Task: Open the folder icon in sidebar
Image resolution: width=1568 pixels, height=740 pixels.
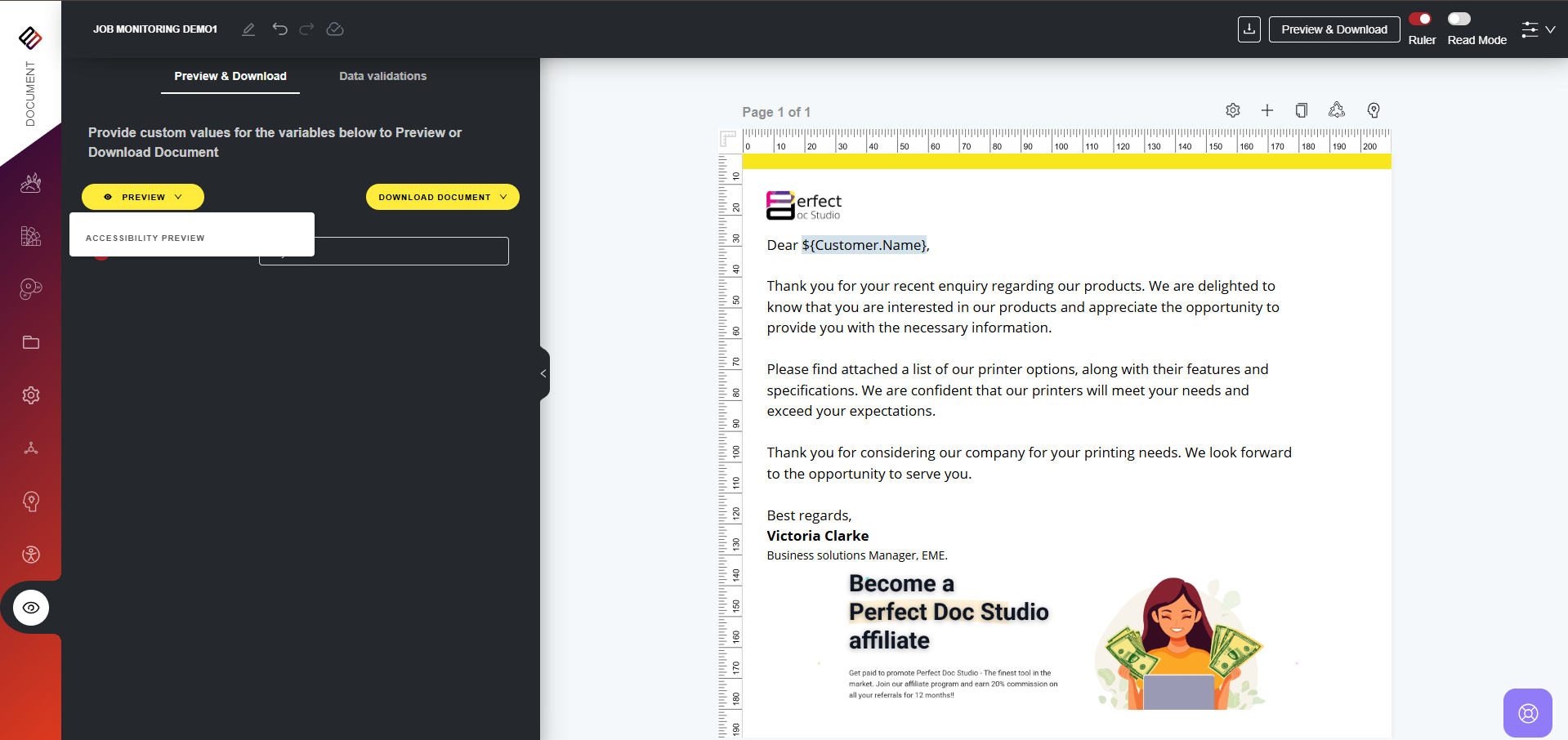Action: coord(31,342)
